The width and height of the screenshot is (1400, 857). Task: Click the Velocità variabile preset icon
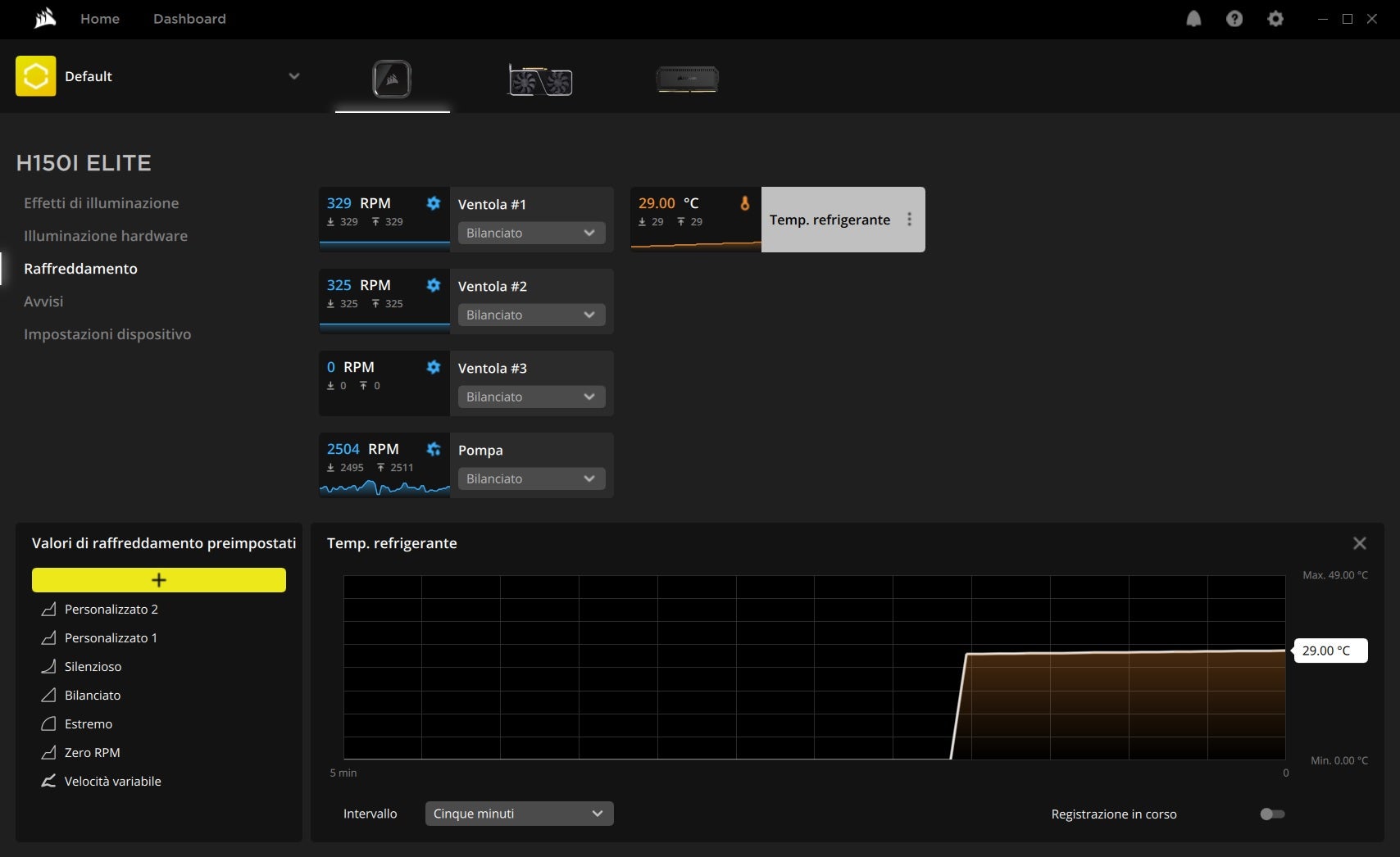click(x=49, y=781)
